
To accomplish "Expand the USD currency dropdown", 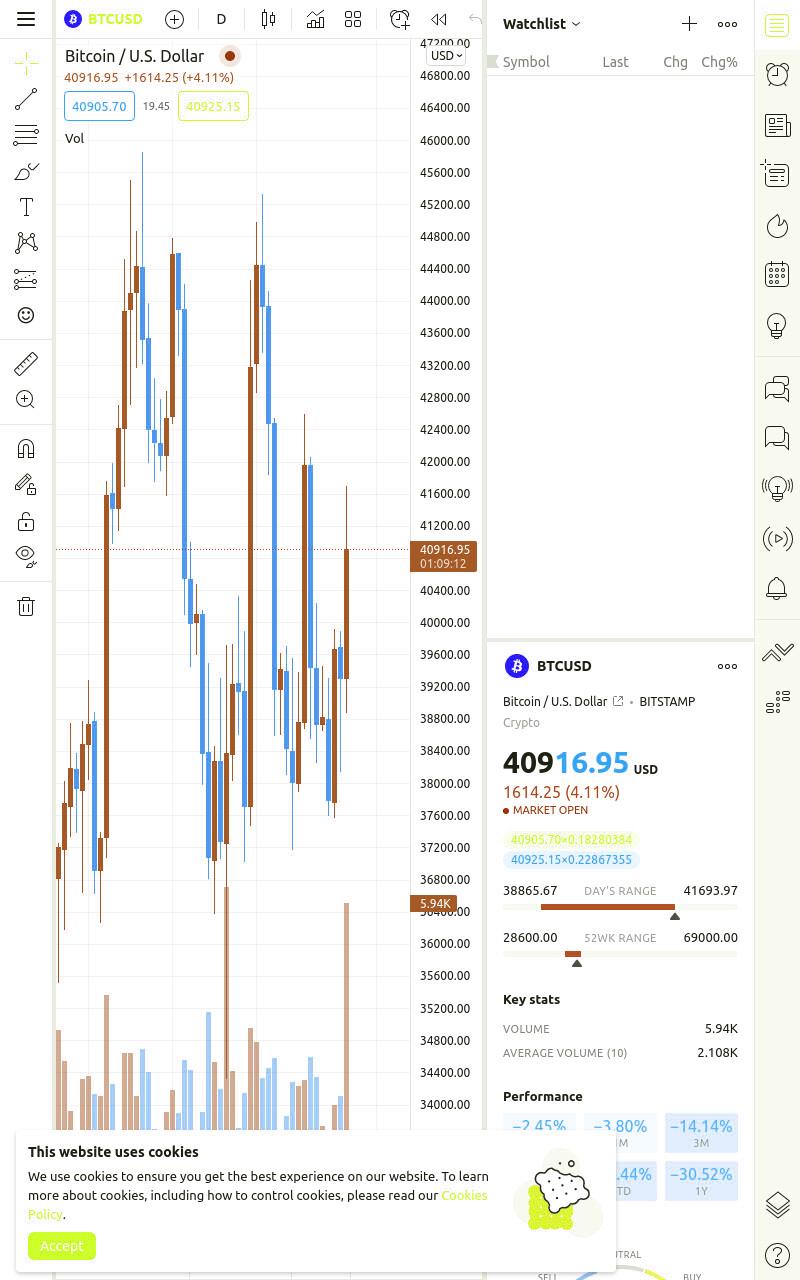I will coord(446,56).
